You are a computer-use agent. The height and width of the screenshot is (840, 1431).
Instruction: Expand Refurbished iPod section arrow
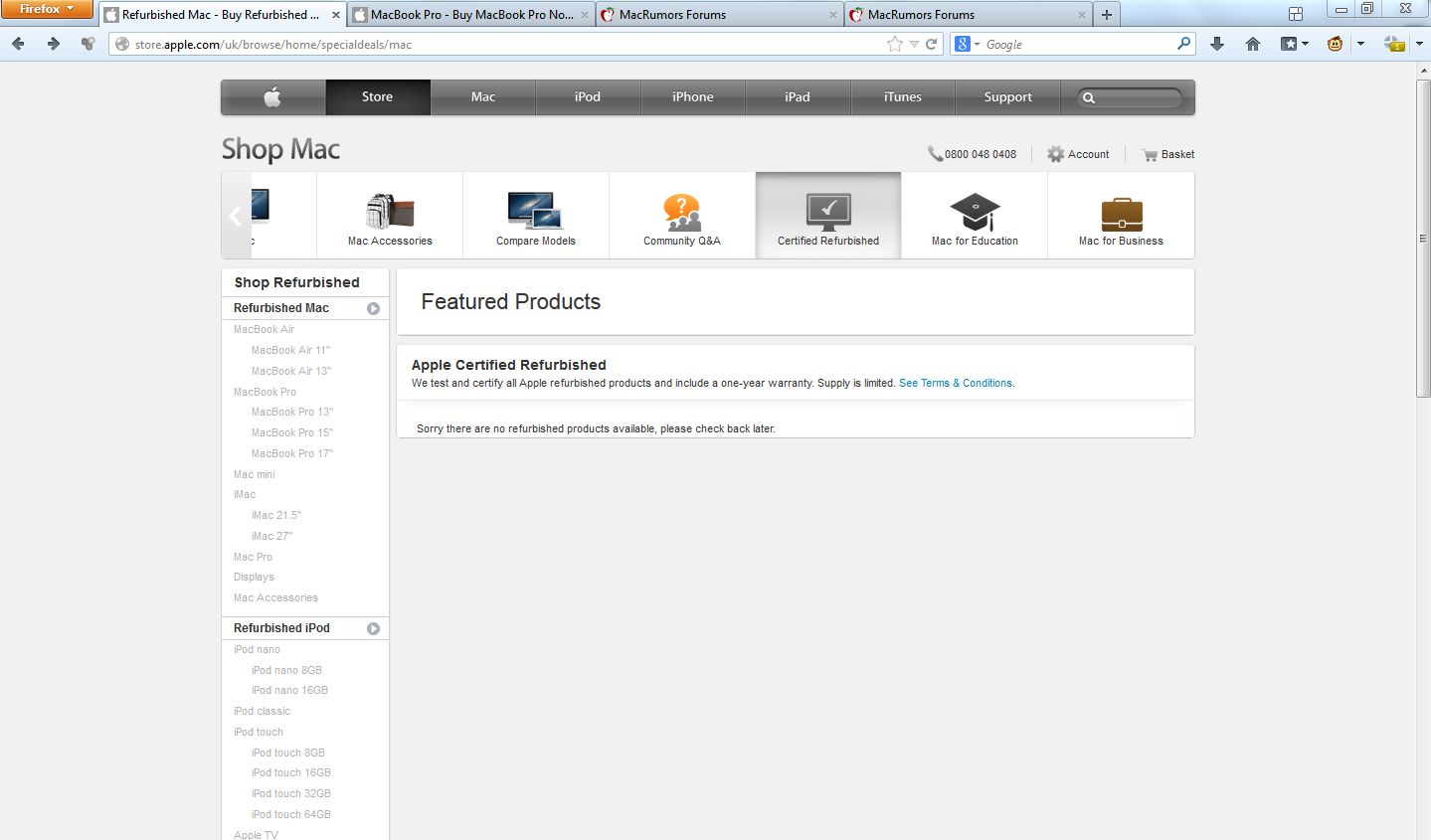tap(373, 628)
